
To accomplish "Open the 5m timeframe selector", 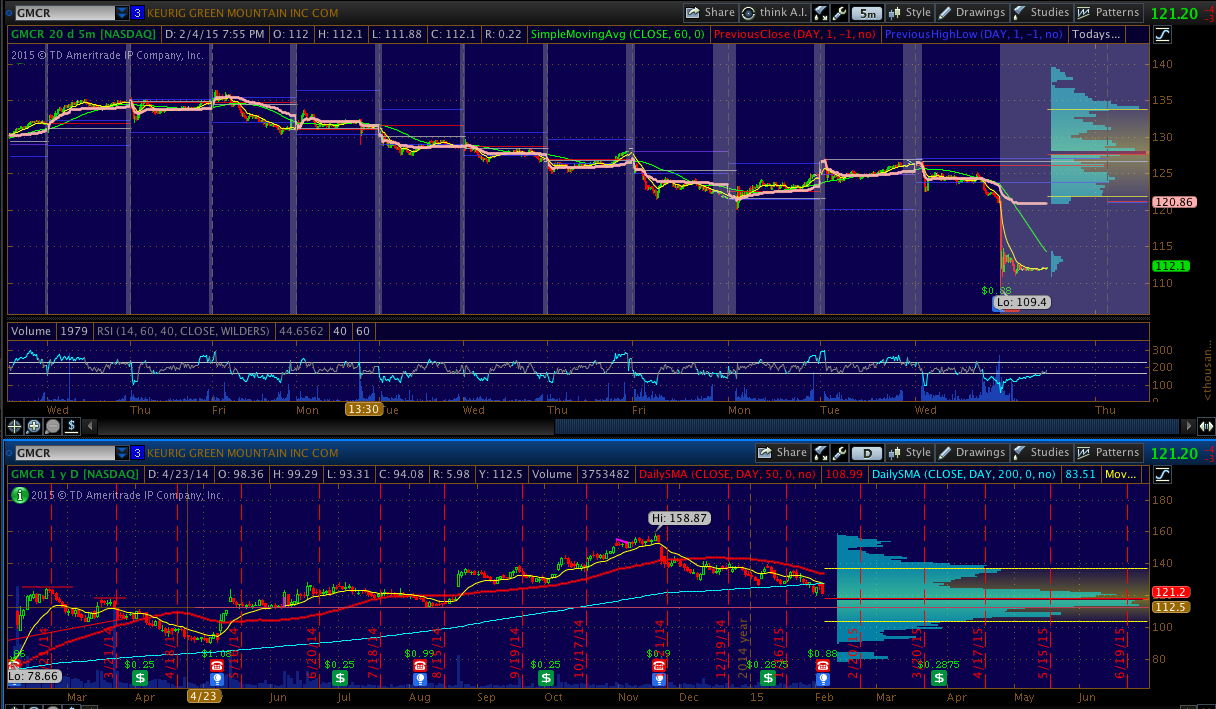I will click(x=868, y=13).
